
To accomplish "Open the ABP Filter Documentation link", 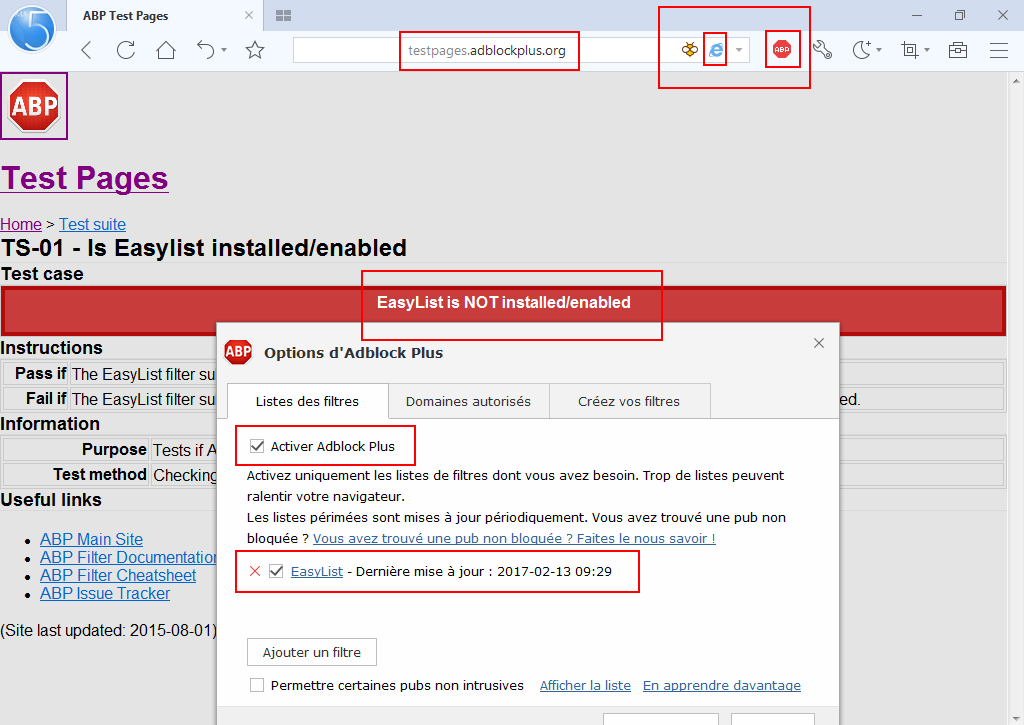I will click(128, 557).
